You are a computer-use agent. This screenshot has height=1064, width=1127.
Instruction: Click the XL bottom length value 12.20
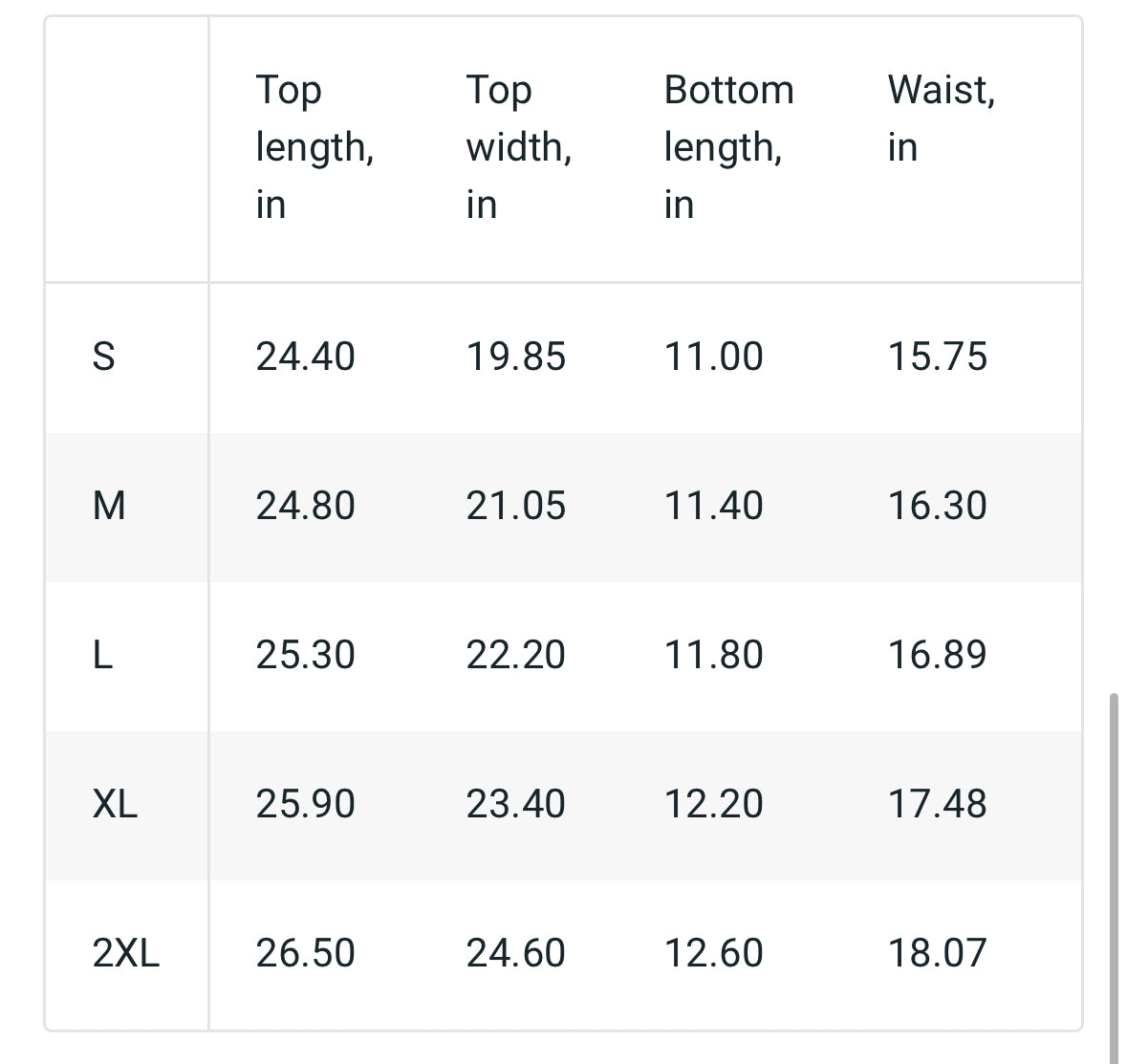point(713,805)
